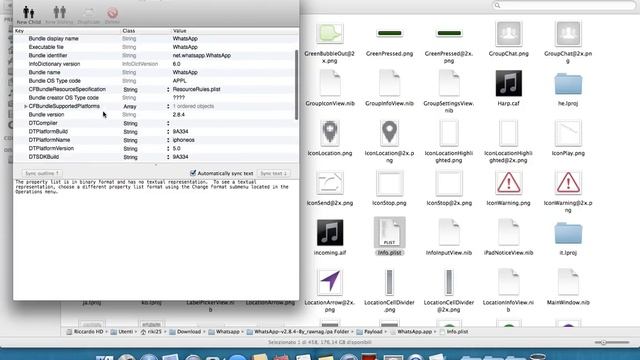Select the incoming.aif audio file icon
Screen dimensions: 640x360
pyautogui.click(x=330, y=233)
